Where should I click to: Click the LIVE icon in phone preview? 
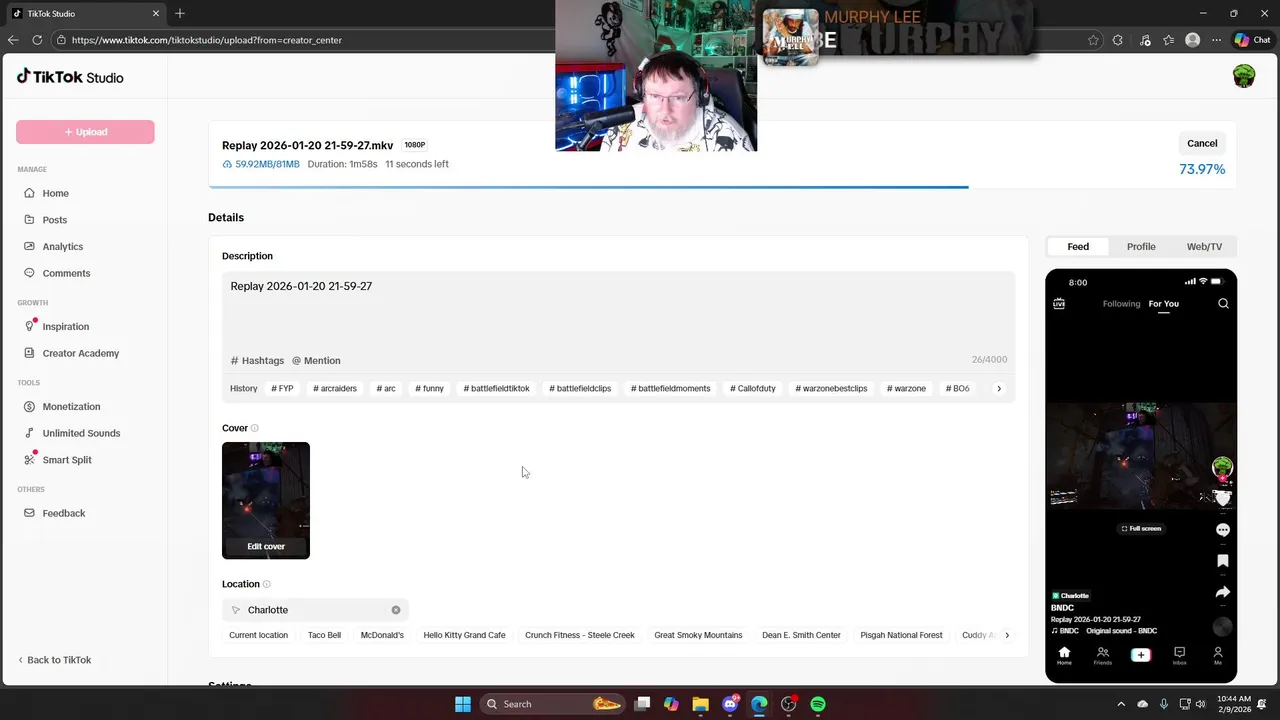pyautogui.click(x=1059, y=303)
